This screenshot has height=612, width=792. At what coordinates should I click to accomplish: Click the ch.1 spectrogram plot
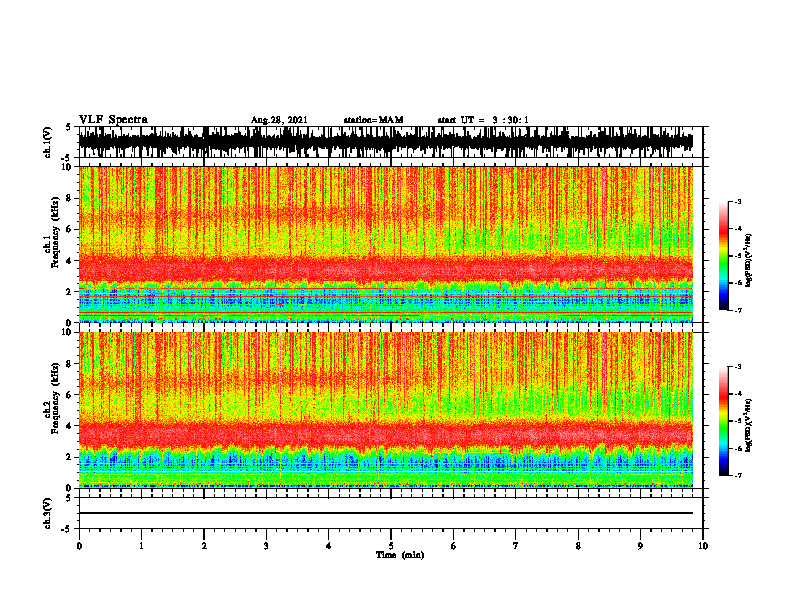point(385,244)
